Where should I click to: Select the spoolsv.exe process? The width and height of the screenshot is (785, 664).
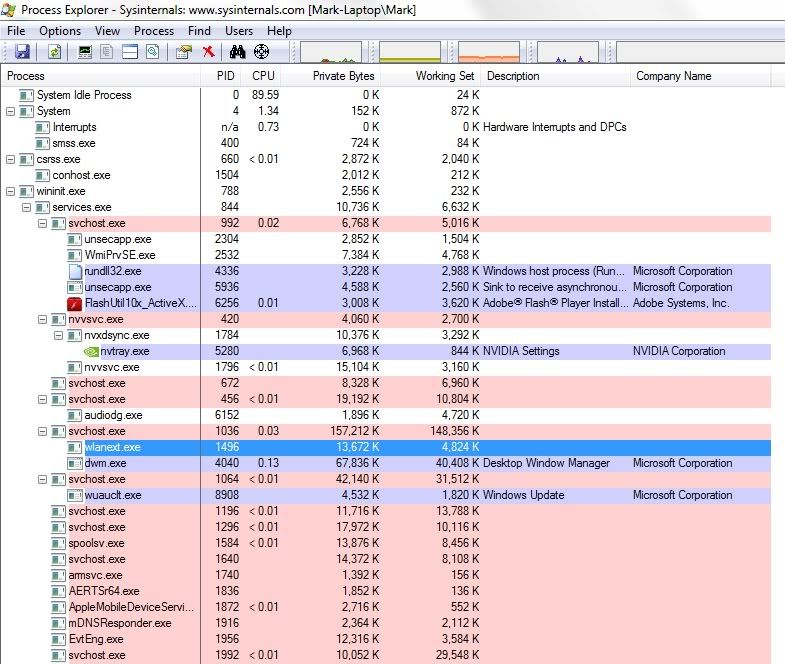pos(385,543)
